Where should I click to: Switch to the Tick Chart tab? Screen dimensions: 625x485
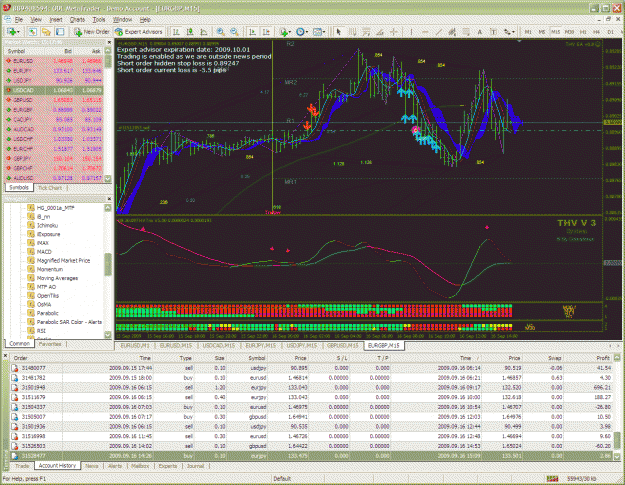coord(50,187)
